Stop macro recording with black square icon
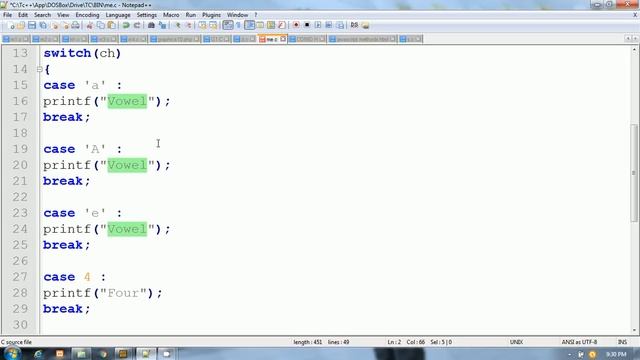The width and height of the screenshot is (640, 360). point(307,25)
